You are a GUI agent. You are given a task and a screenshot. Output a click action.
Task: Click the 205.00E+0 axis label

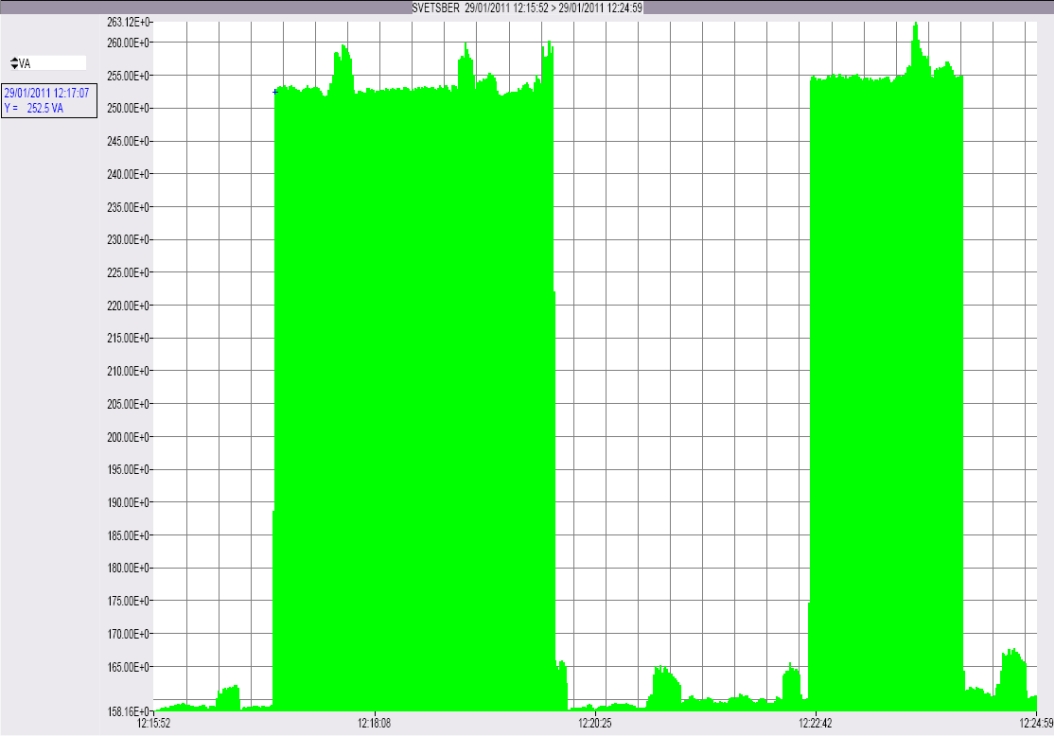click(x=128, y=404)
